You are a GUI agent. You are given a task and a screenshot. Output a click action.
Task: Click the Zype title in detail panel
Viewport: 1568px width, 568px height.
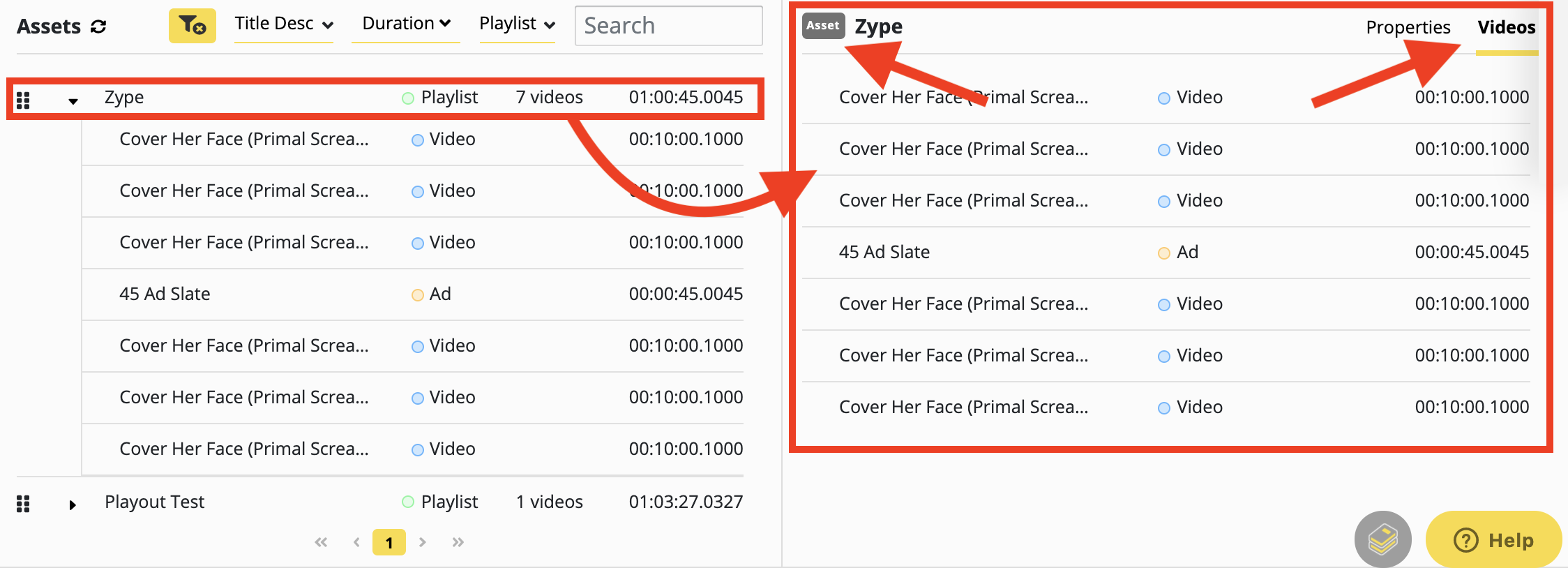878,27
